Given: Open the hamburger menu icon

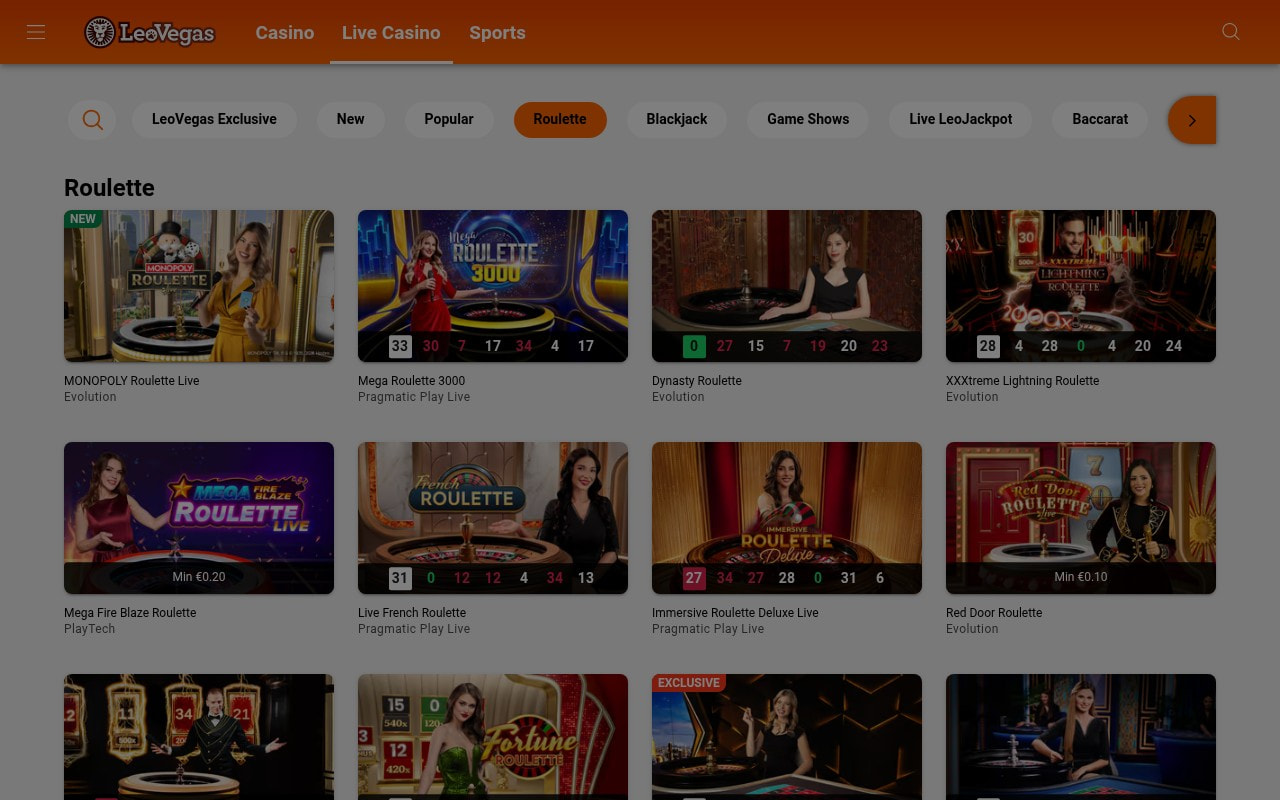Looking at the screenshot, I should (x=36, y=32).
